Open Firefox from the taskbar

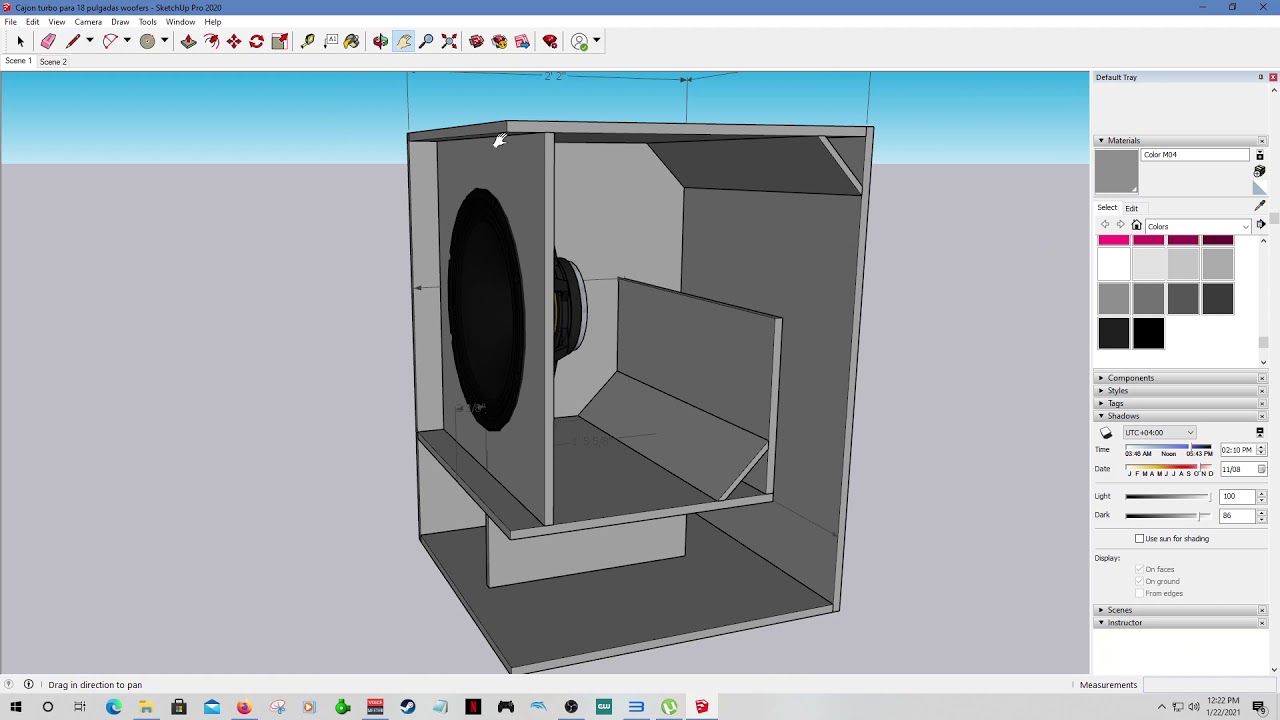pos(244,707)
